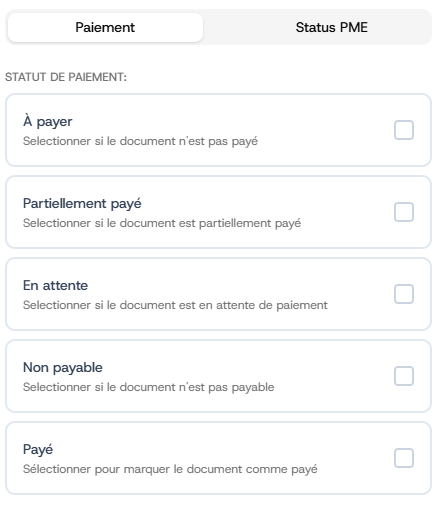
Task: Click the Partiellement payé title label
Action: pos(82,203)
